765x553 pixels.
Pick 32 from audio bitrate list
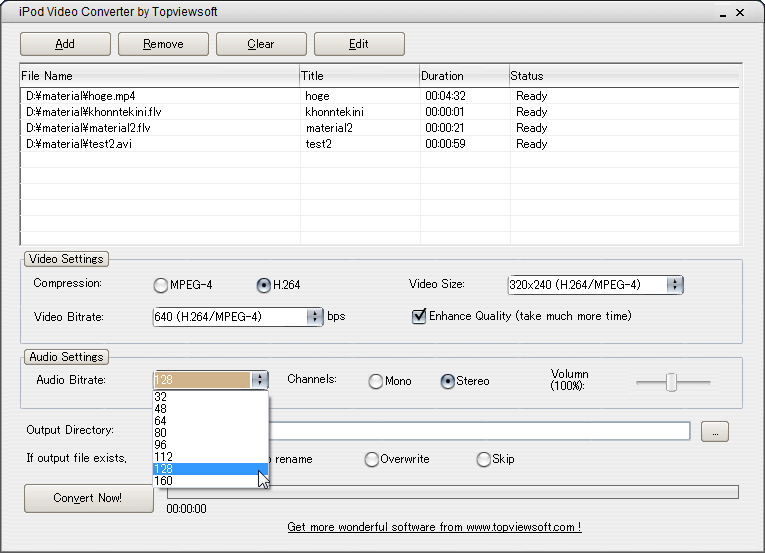pos(211,397)
